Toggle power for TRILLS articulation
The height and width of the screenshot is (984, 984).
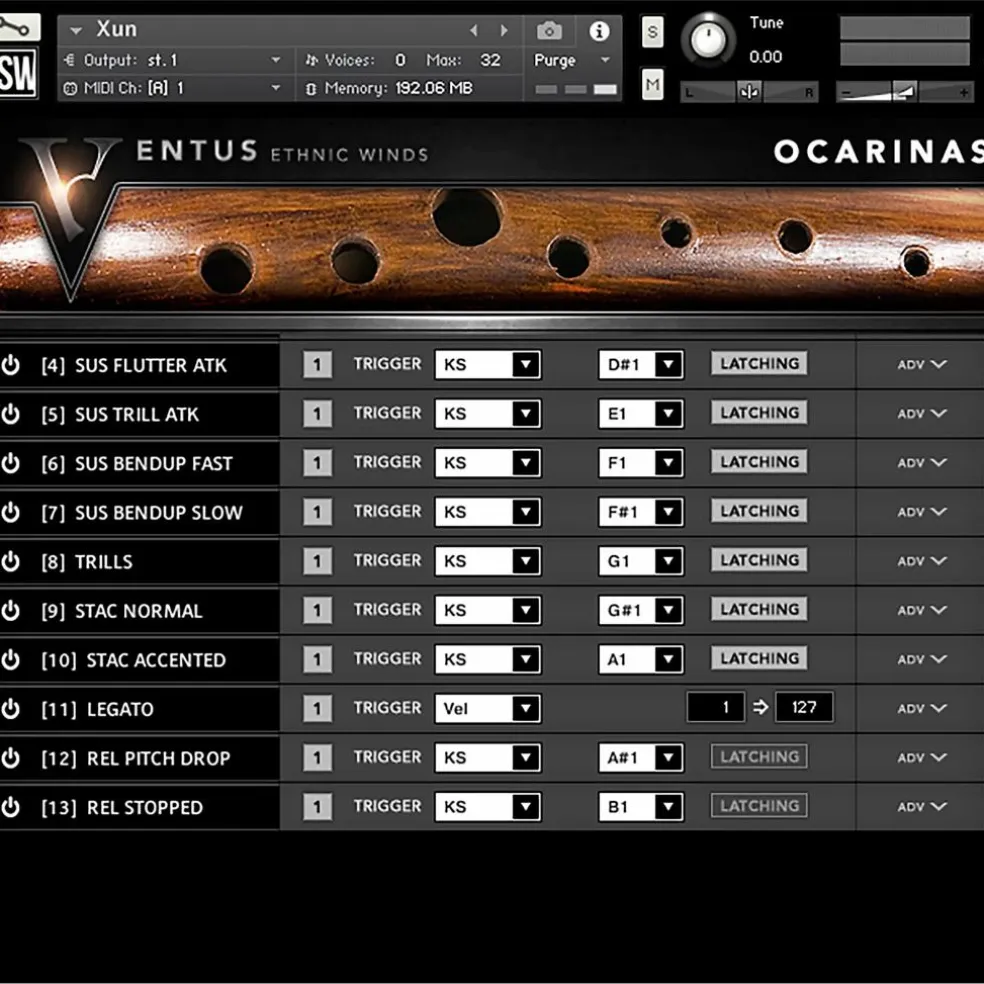(x=11, y=561)
